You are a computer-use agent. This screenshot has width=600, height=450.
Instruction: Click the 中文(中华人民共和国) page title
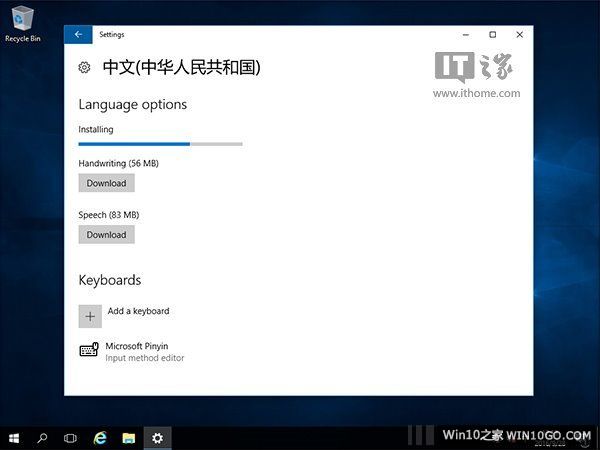[x=182, y=67]
